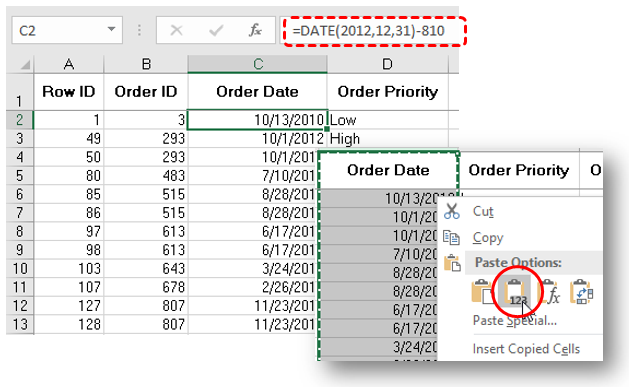This screenshot has height=387, width=629.
Task: Click Order ID cell with value 483
Action: click(146, 176)
